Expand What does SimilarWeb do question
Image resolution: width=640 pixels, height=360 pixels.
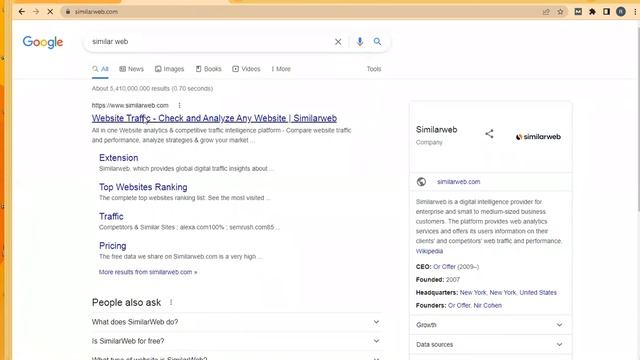pos(236,322)
